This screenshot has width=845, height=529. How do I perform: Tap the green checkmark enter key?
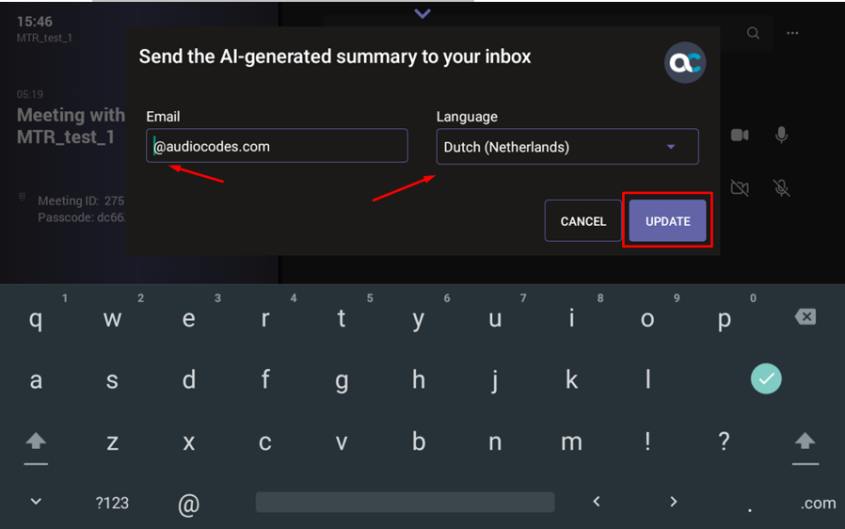click(x=766, y=378)
